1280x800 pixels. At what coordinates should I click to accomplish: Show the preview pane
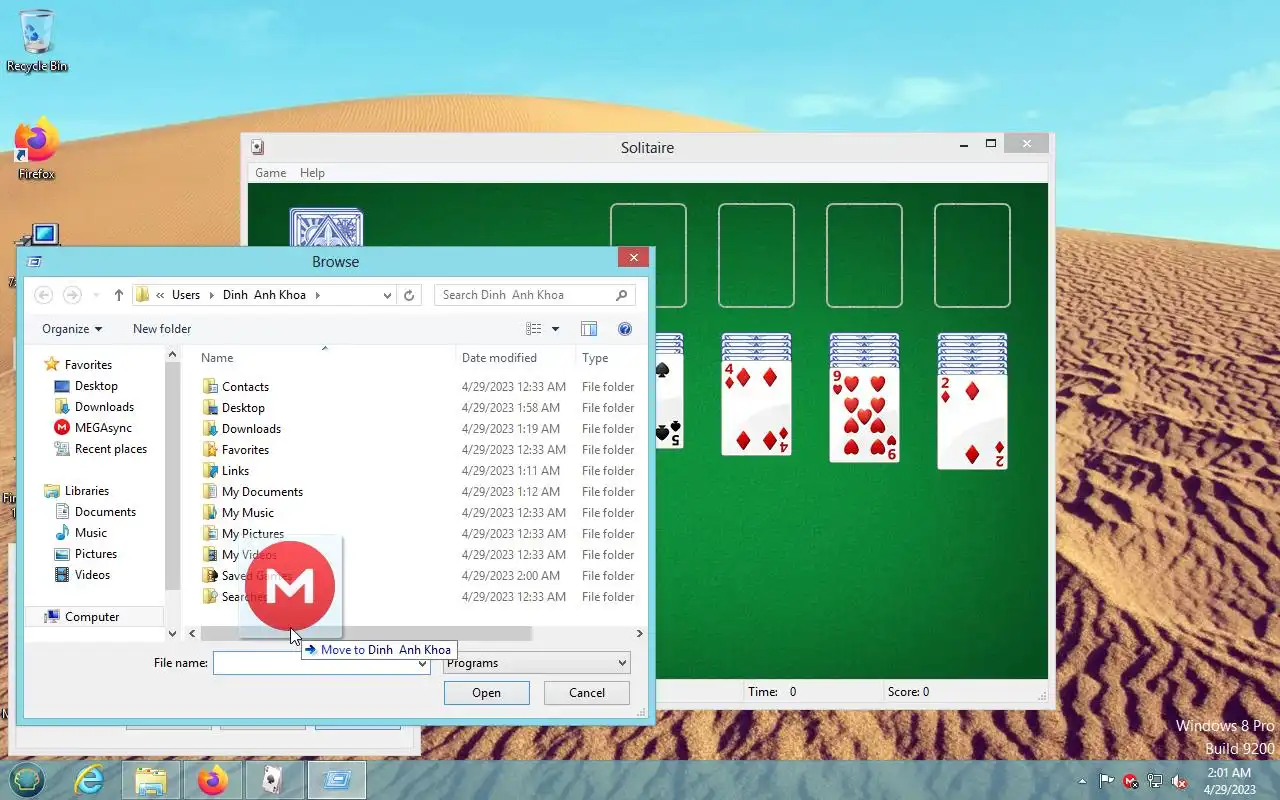[589, 329]
